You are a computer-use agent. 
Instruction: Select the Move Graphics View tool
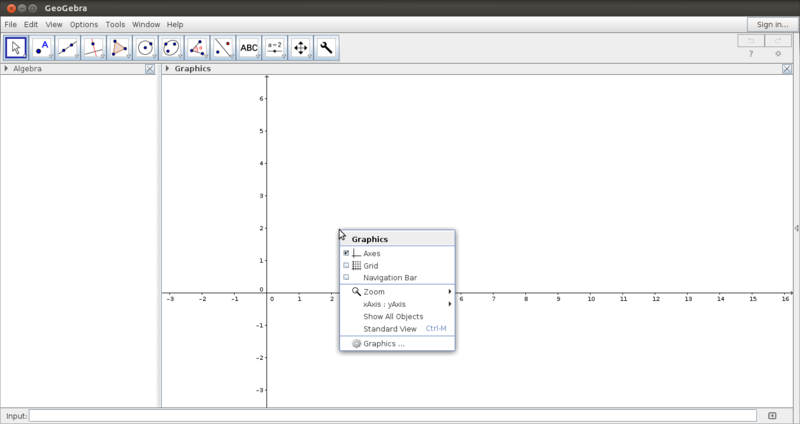coord(301,48)
